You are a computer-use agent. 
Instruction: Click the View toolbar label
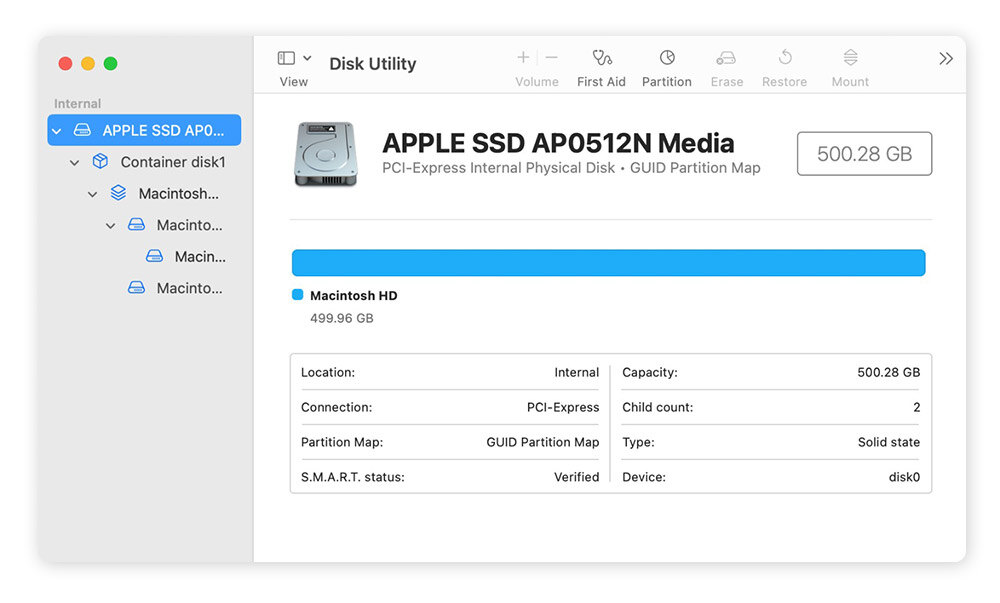[293, 82]
